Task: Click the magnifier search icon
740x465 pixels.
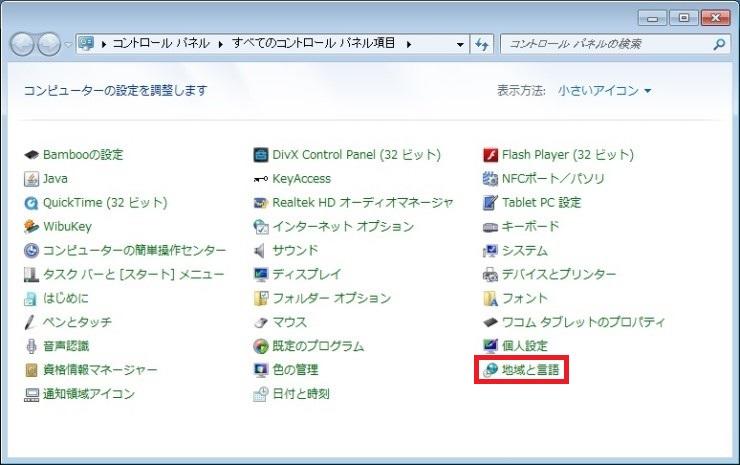Action: coord(719,44)
